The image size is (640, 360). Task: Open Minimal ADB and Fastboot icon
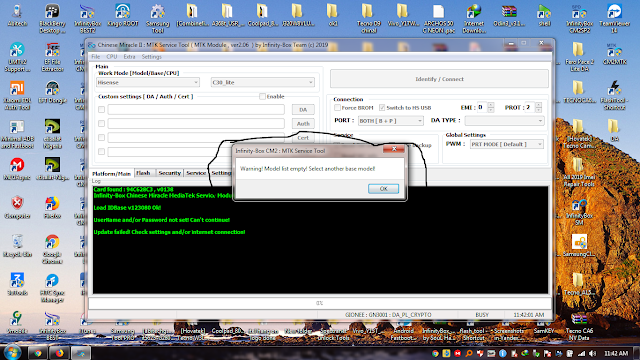[17, 133]
